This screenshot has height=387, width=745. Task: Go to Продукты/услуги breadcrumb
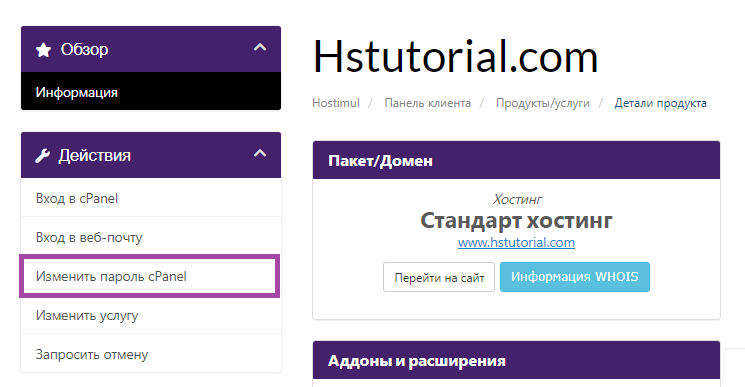pyautogui.click(x=543, y=104)
